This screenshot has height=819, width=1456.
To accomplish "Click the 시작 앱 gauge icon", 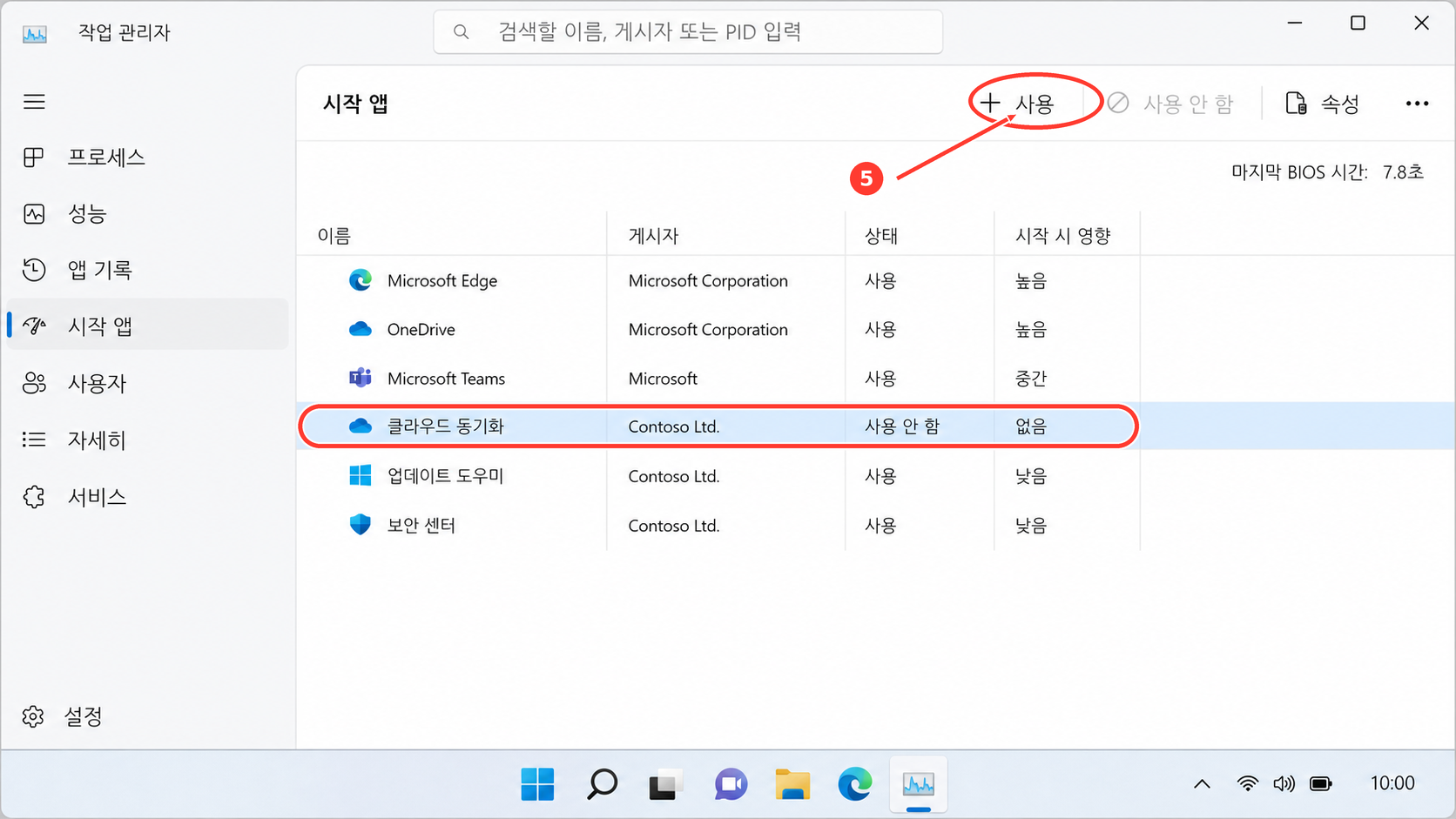I will click(34, 326).
